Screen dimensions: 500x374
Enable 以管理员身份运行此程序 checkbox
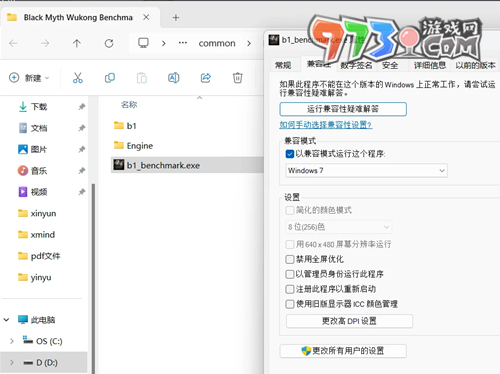[290, 274]
